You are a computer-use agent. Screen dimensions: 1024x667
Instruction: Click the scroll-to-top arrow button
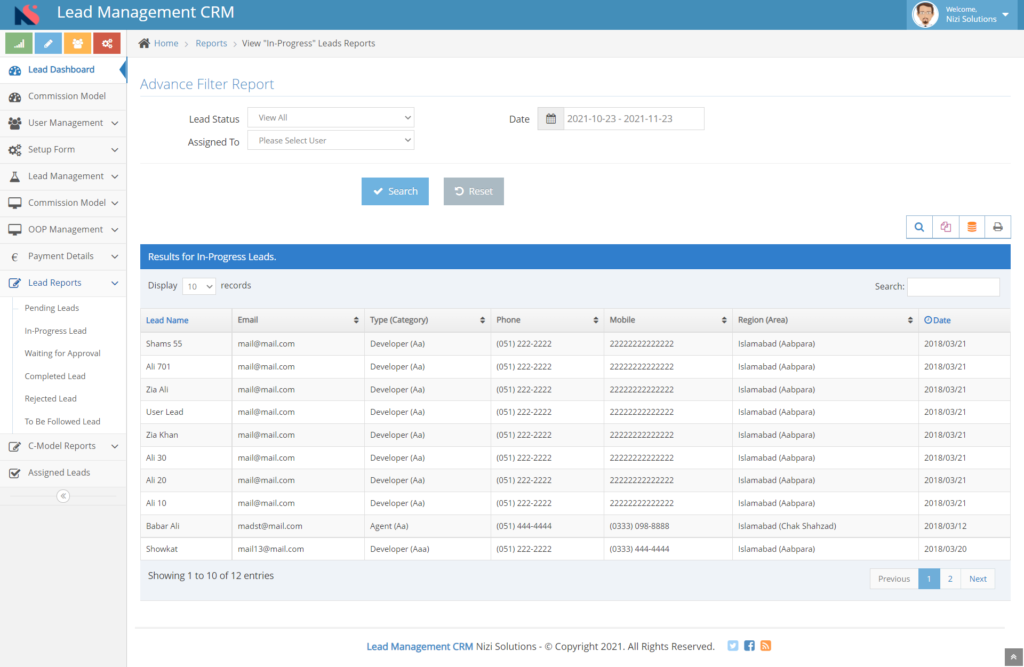click(1014, 657)
